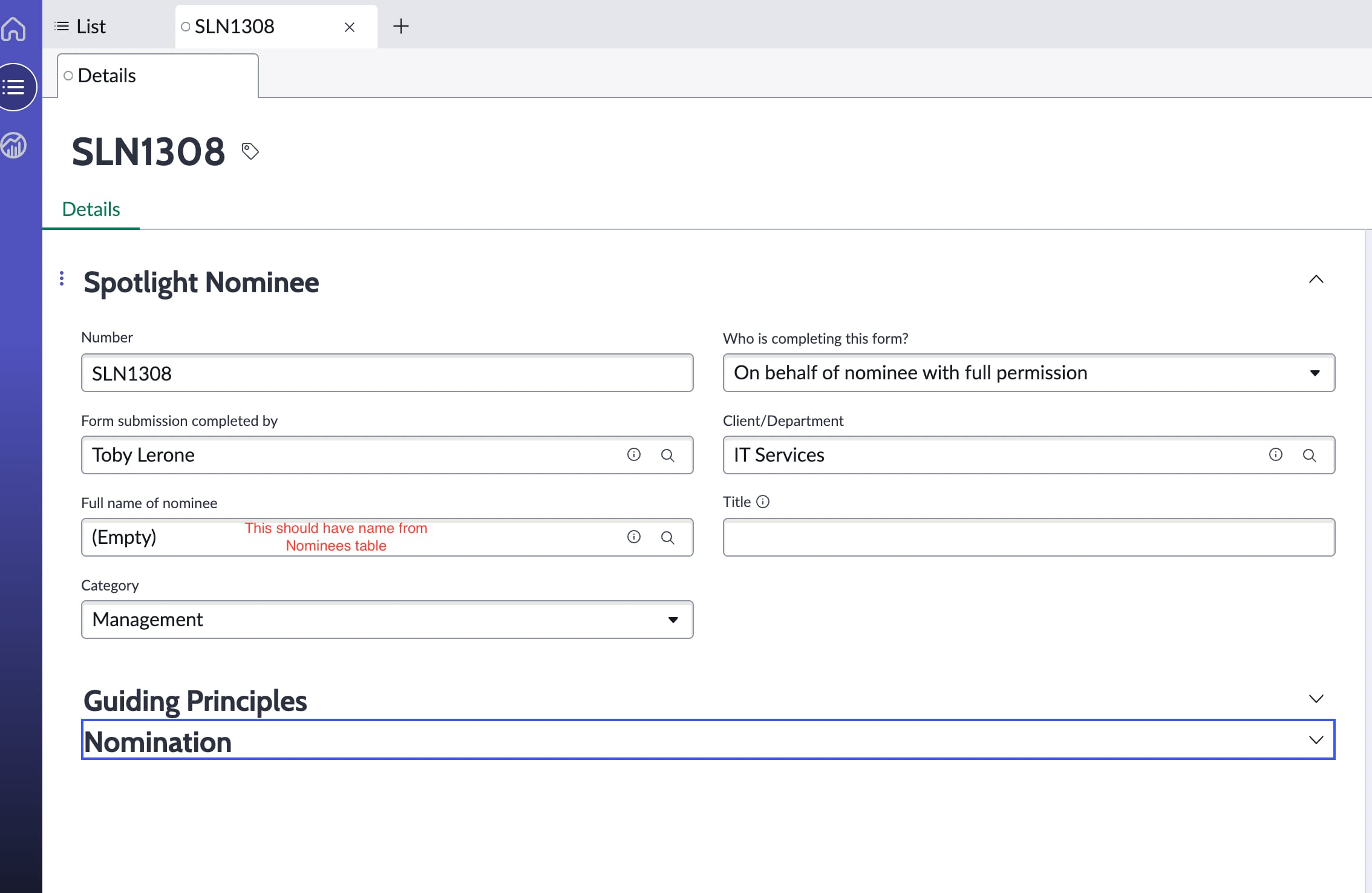Click the tag icon beside SLN1308 heading
1372x893 pixels.
coord(250,151)
